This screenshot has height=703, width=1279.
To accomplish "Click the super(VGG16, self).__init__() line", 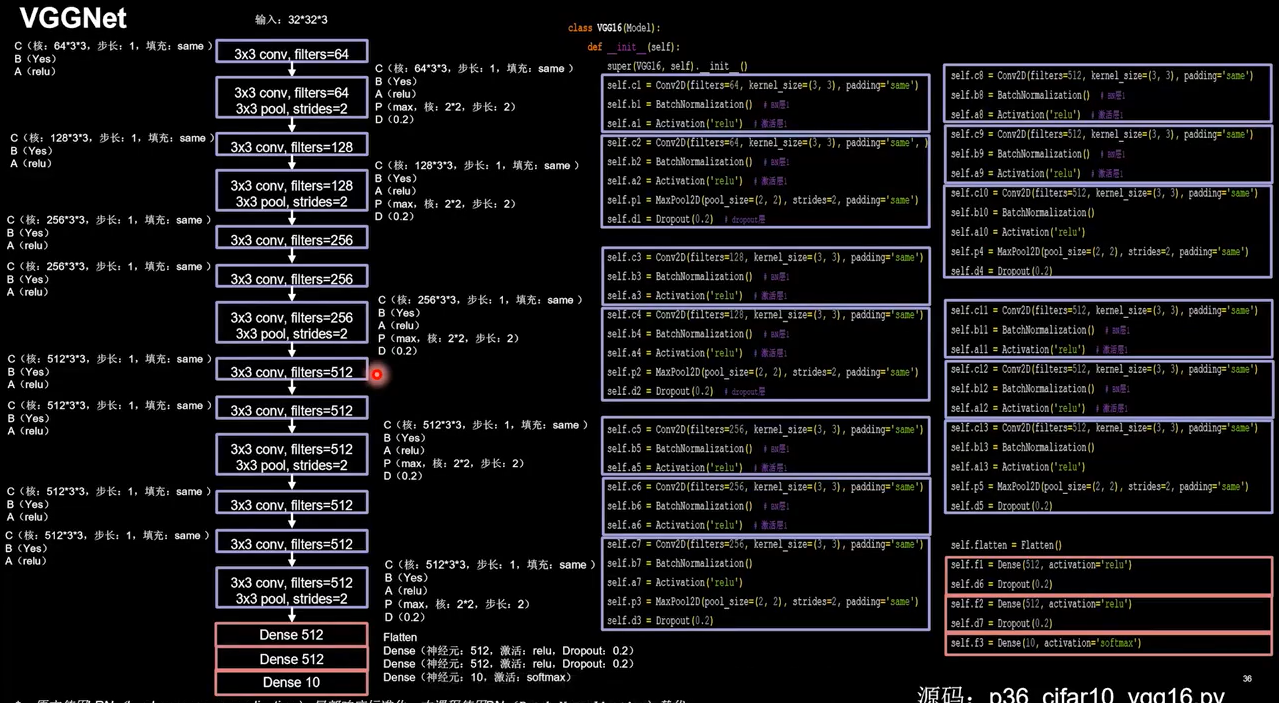I will 677,66.
